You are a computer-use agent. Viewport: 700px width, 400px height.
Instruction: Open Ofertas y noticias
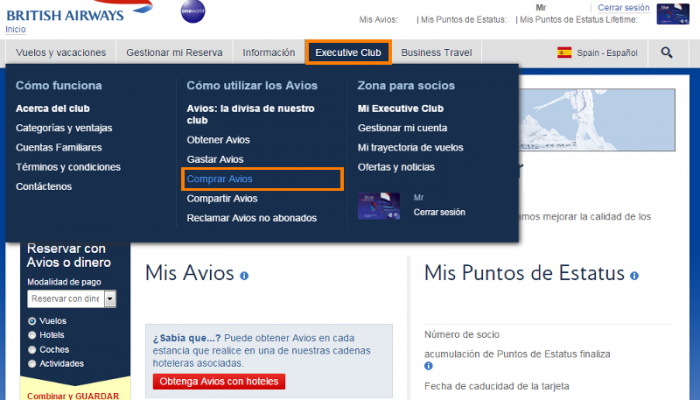coord(396,167)
